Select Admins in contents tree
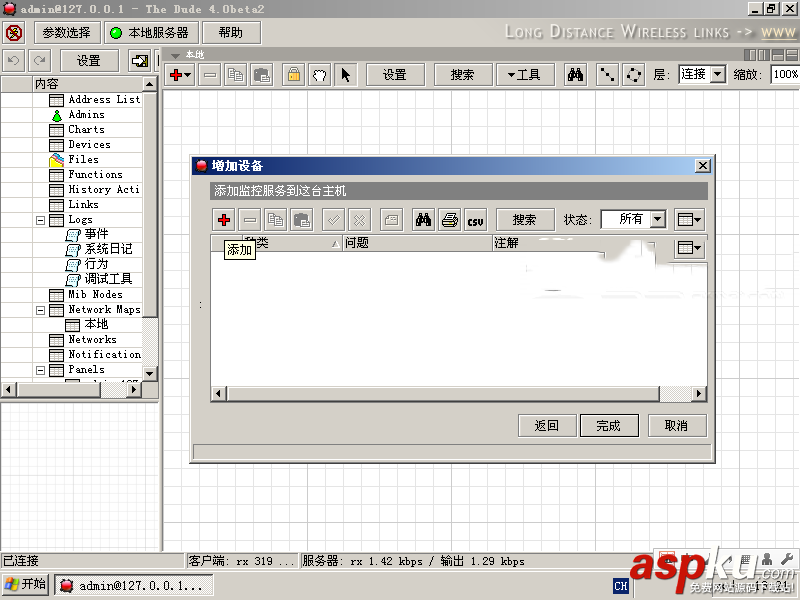The width and height of the screenshot is (800, 600). (x=77, y=115)
